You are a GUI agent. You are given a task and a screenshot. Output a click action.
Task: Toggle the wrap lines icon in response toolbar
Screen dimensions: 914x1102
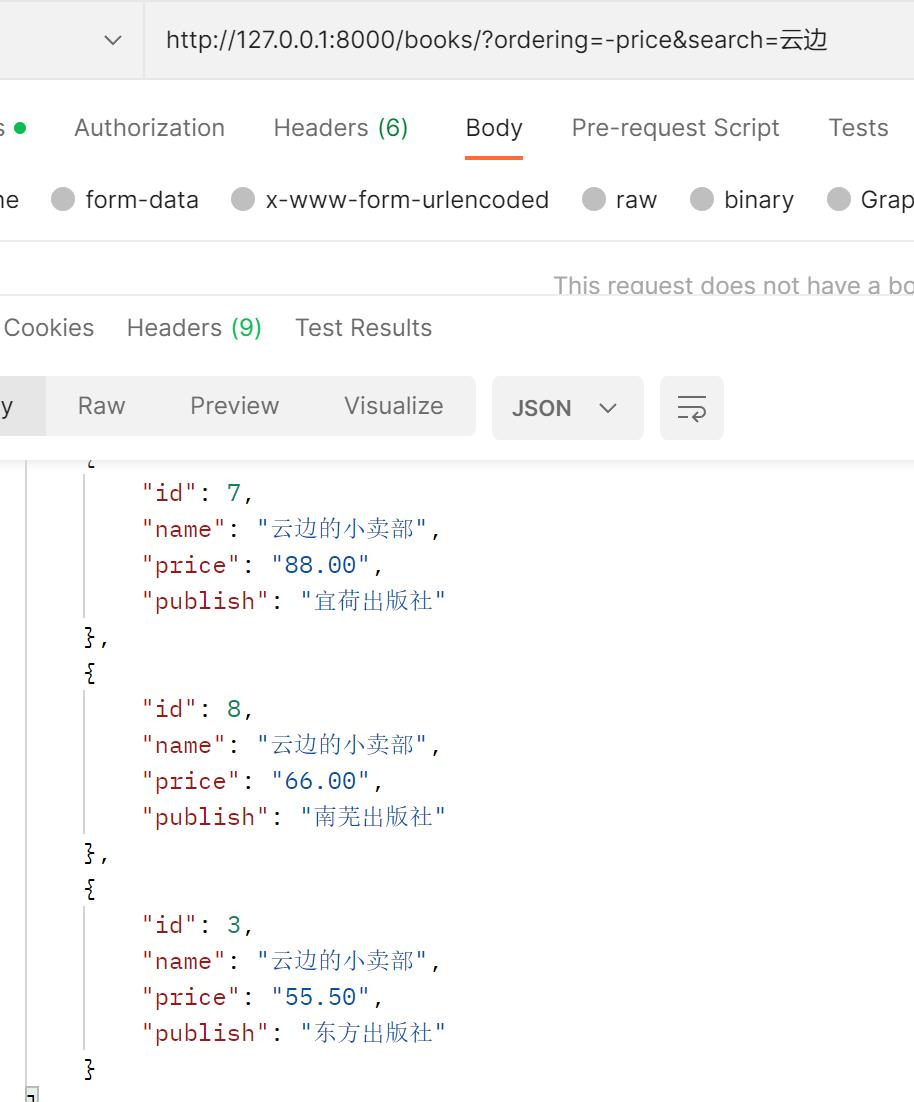click(x=691, y=408)
